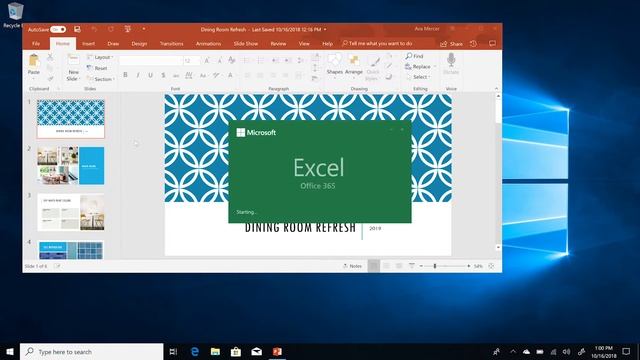
Task: Click Start From Beginning icon in quick access toolbar
Action: (x=128, y=29)
